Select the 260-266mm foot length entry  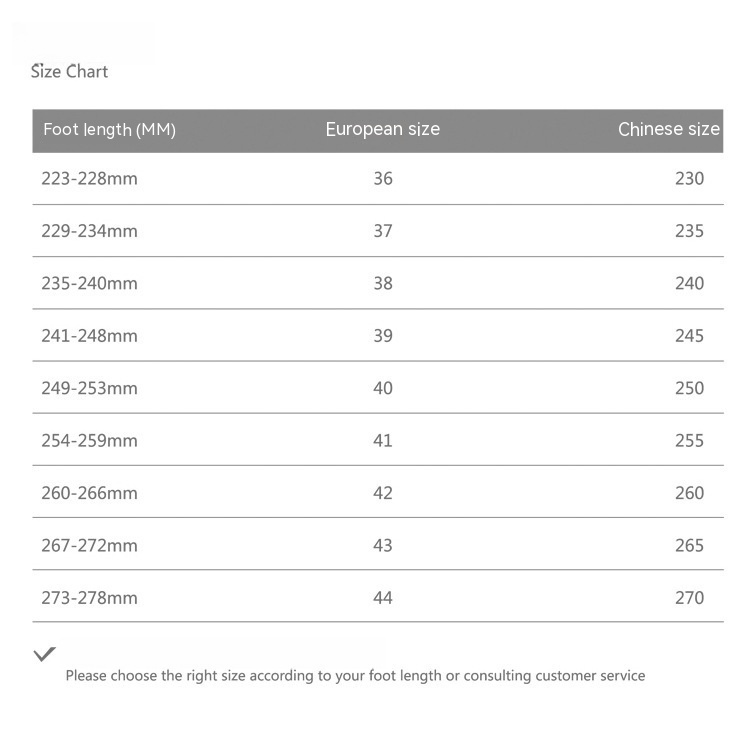click(89, 493)
